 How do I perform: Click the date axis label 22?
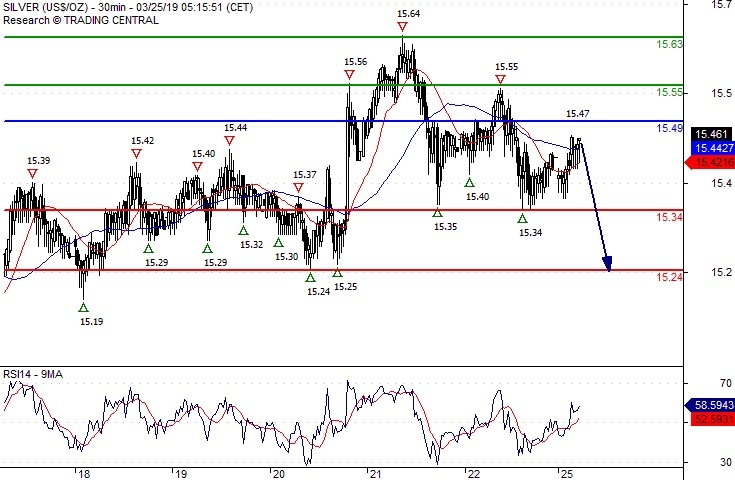point(474,474)
